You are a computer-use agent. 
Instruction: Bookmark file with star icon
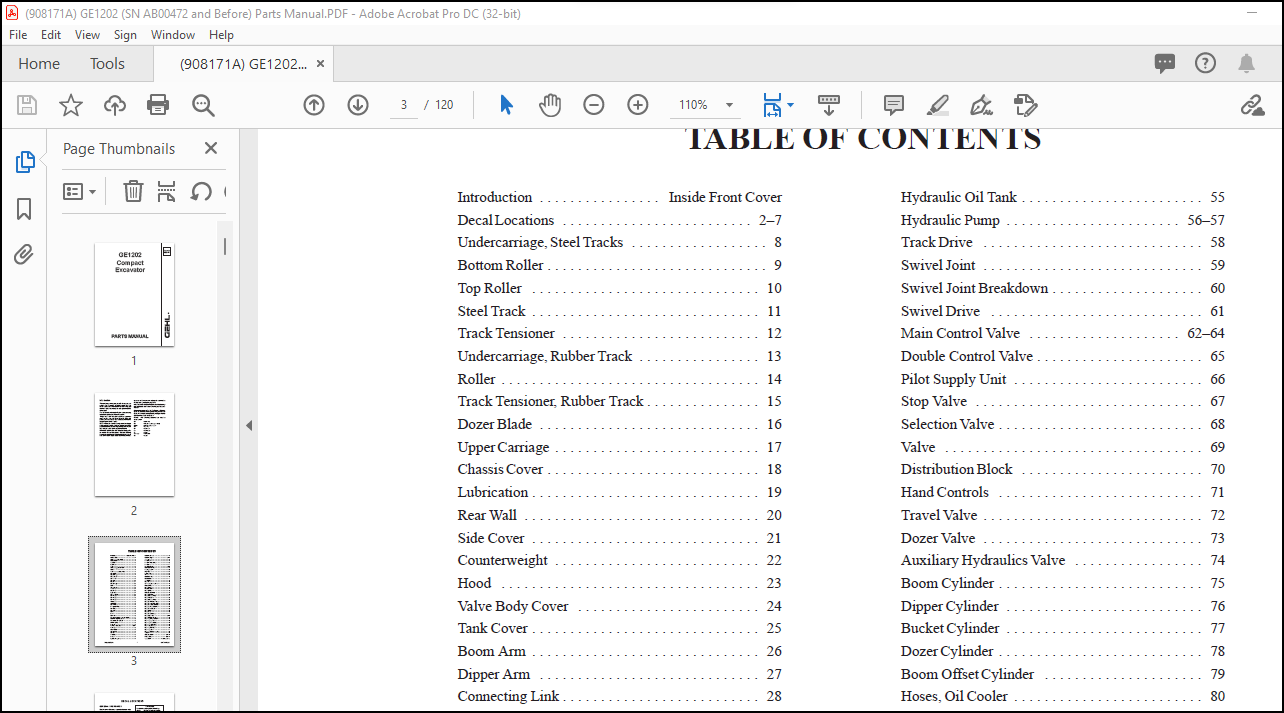pos(71,105)
